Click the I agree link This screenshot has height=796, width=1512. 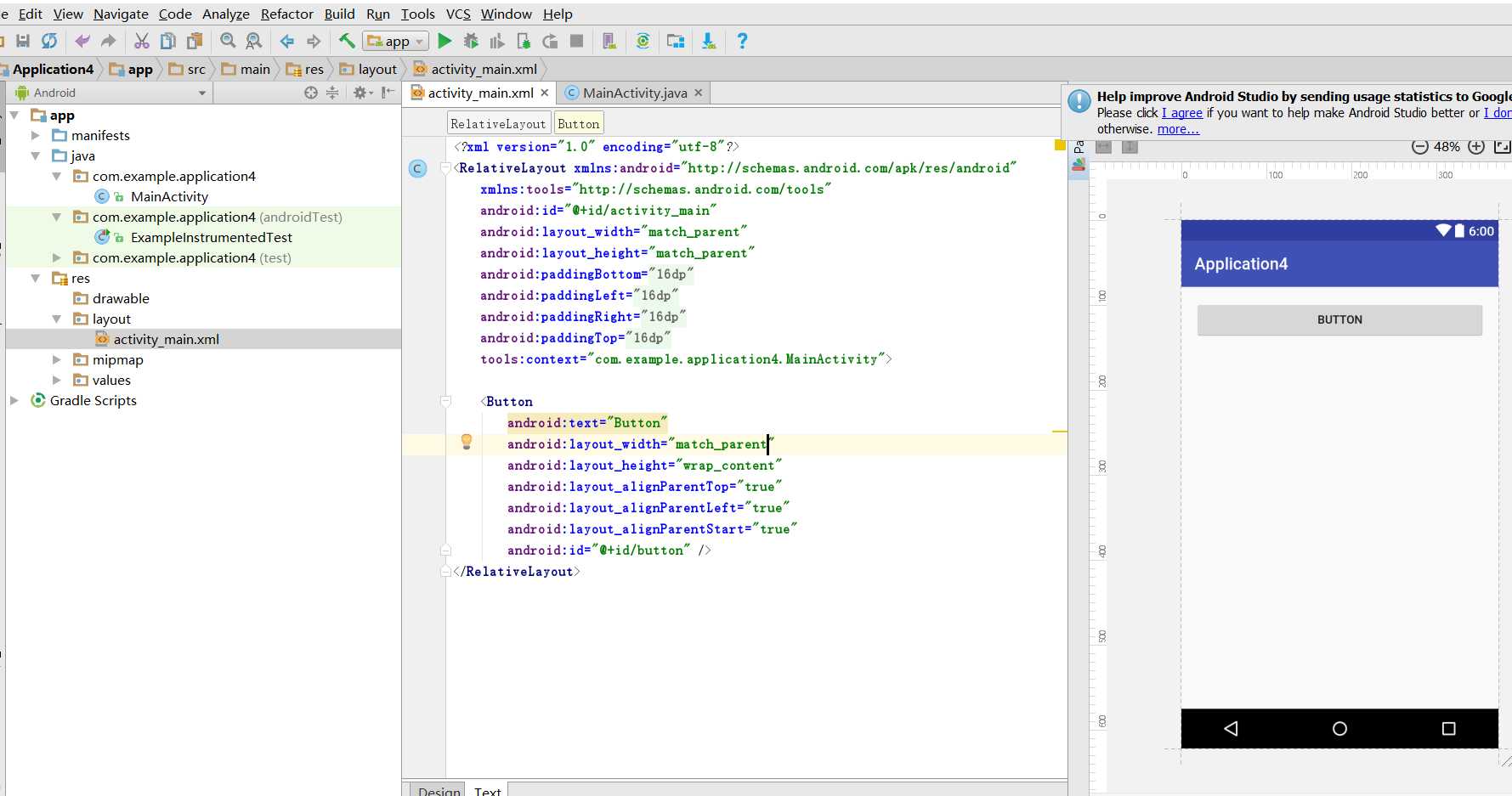point(1182,113)
